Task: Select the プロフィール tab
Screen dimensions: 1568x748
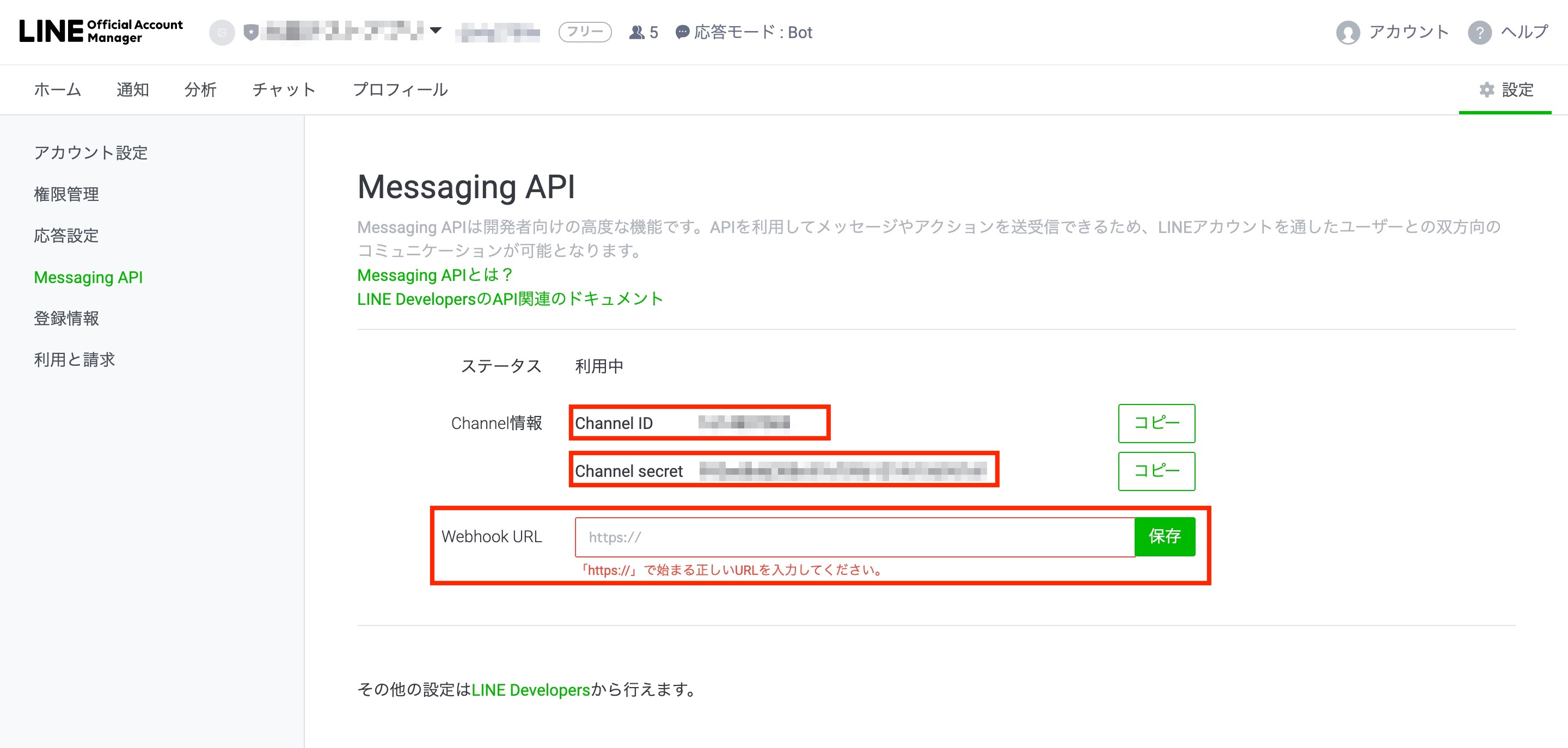Action: 401,89
